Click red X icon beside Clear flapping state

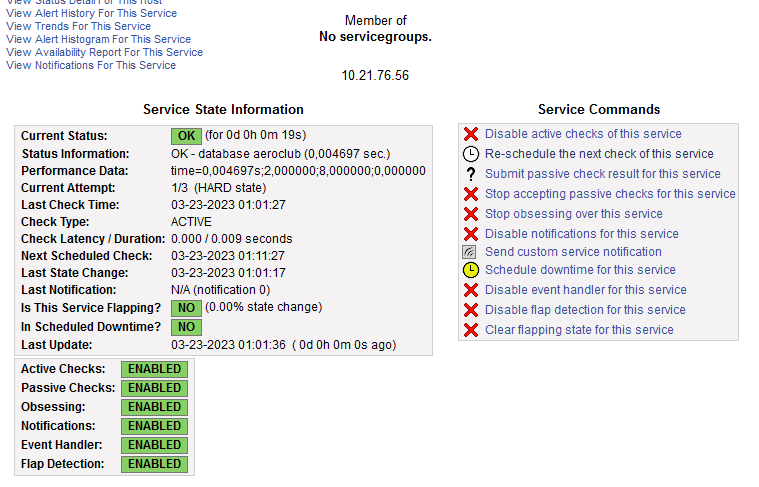pyautogui.click(x=470, y=330)
